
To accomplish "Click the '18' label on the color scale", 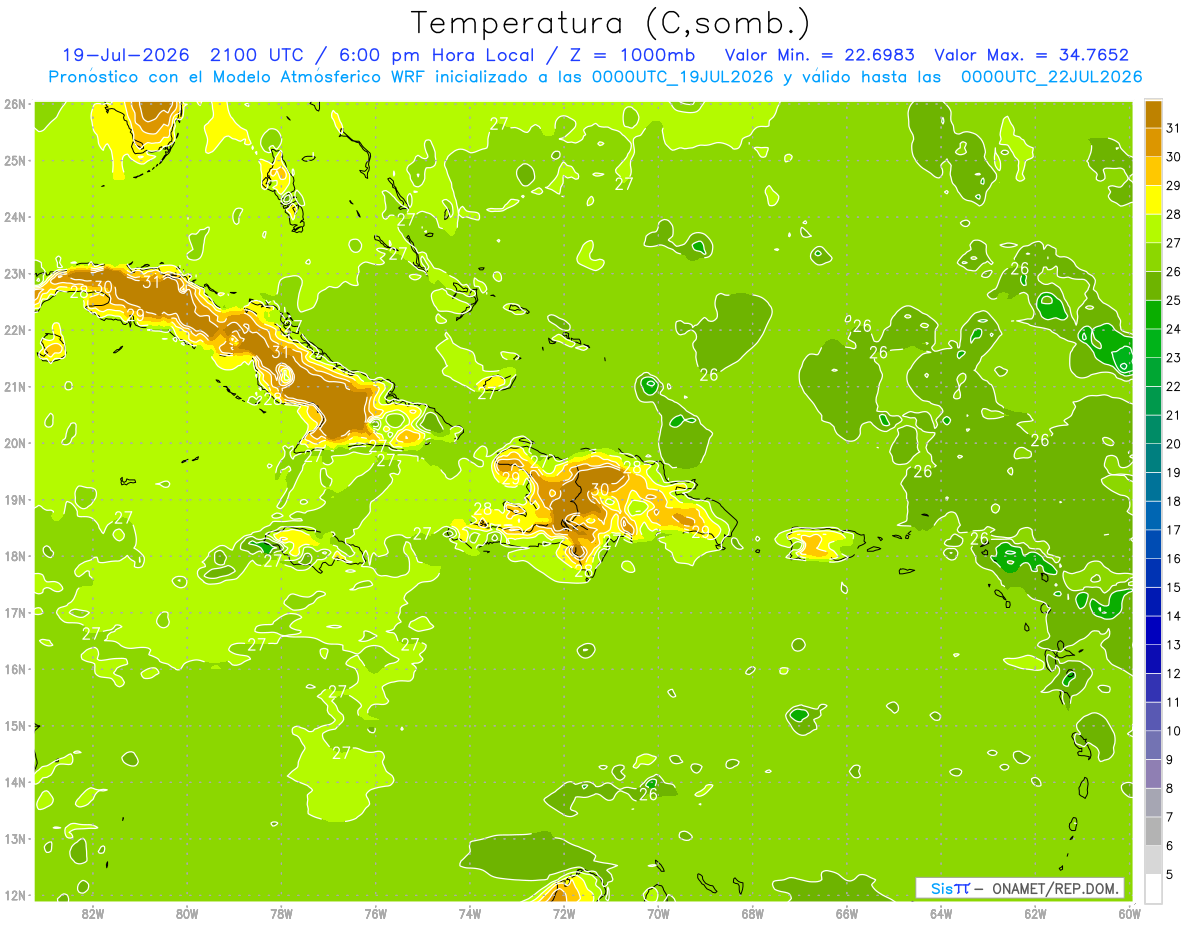I will [x=1173, y=501].
